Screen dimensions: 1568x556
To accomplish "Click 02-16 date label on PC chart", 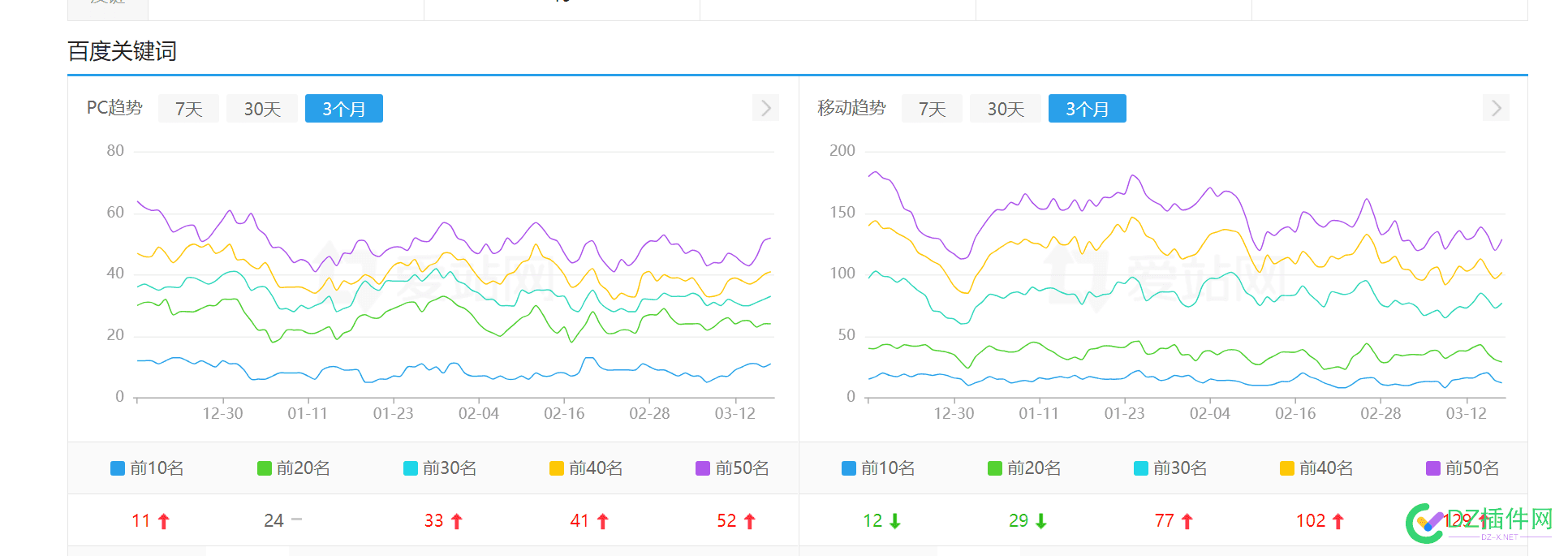I will (x=564, y=414).
